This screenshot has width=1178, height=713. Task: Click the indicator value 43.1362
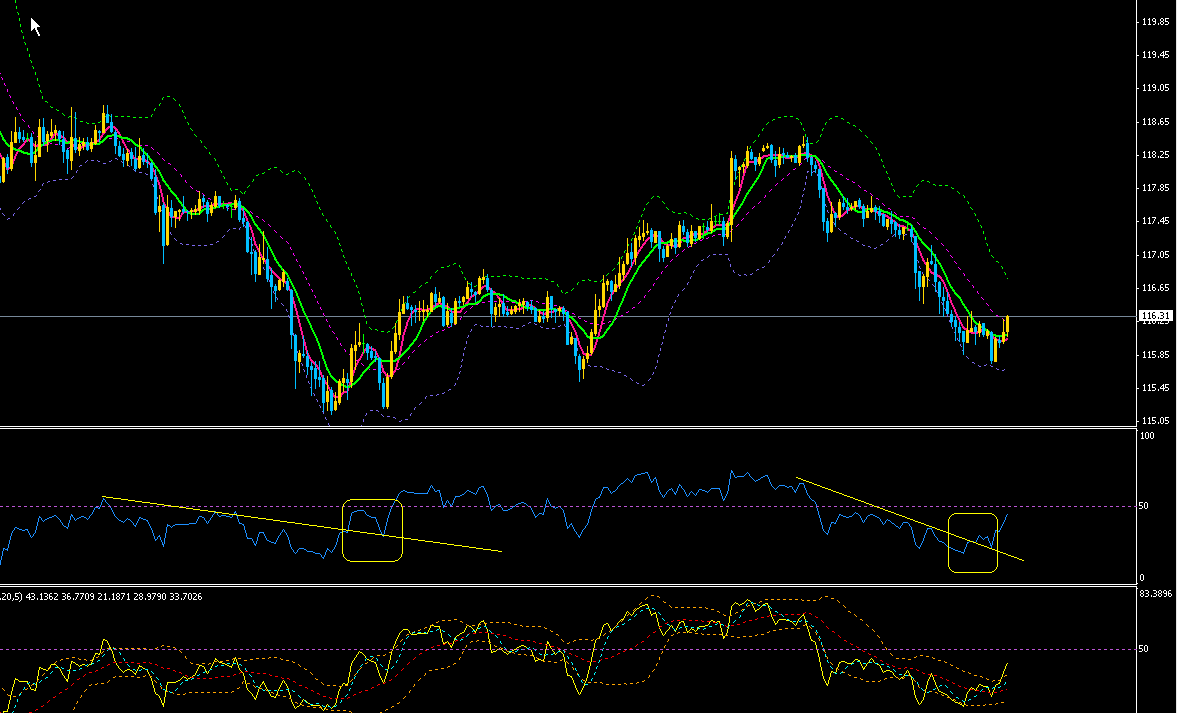pyautogui.click(x=42, y=597)
